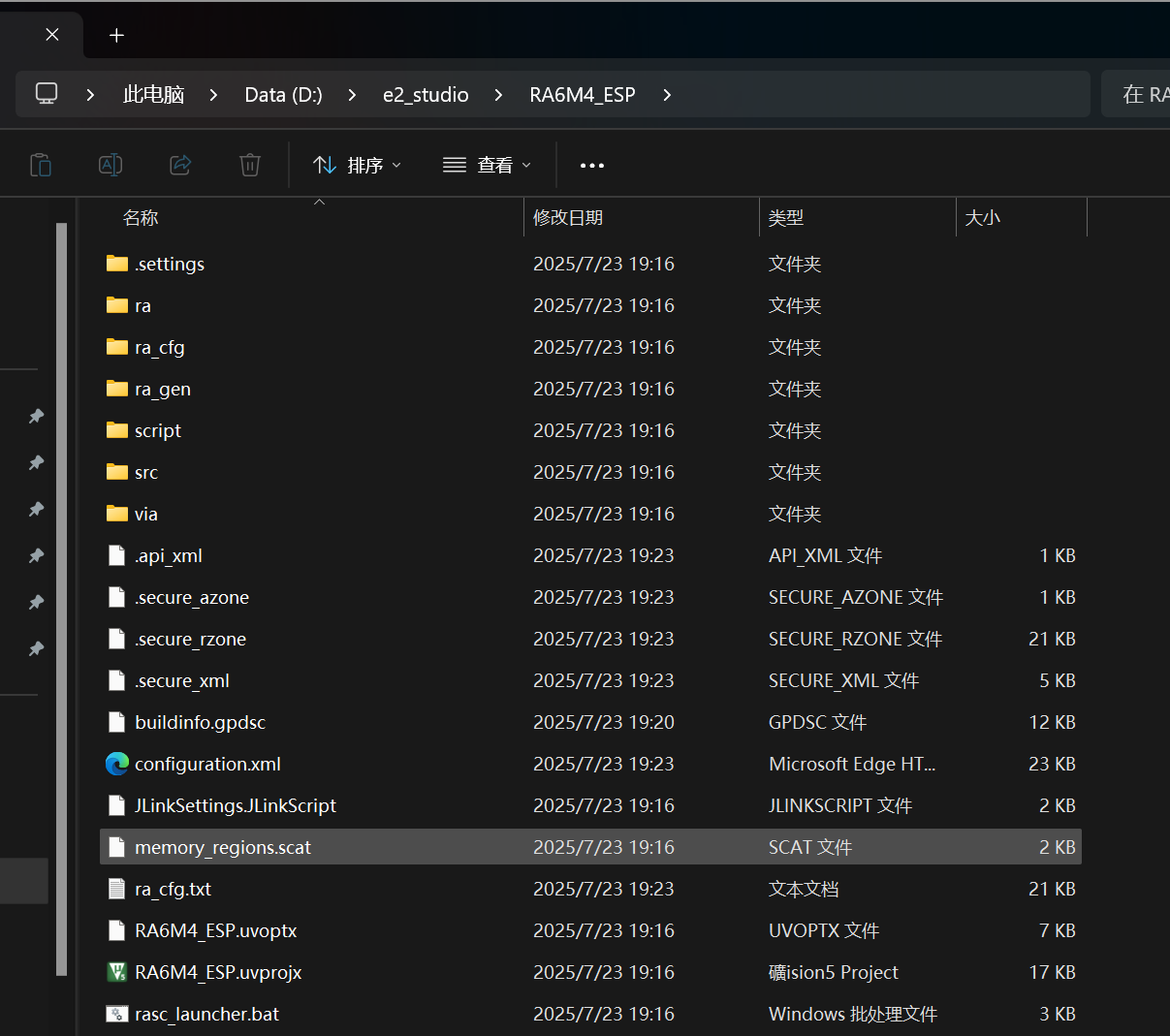Select the JLinkSettings.JLinkScript file name
The image size is (1170, 1036).
(x=236, y=805)
